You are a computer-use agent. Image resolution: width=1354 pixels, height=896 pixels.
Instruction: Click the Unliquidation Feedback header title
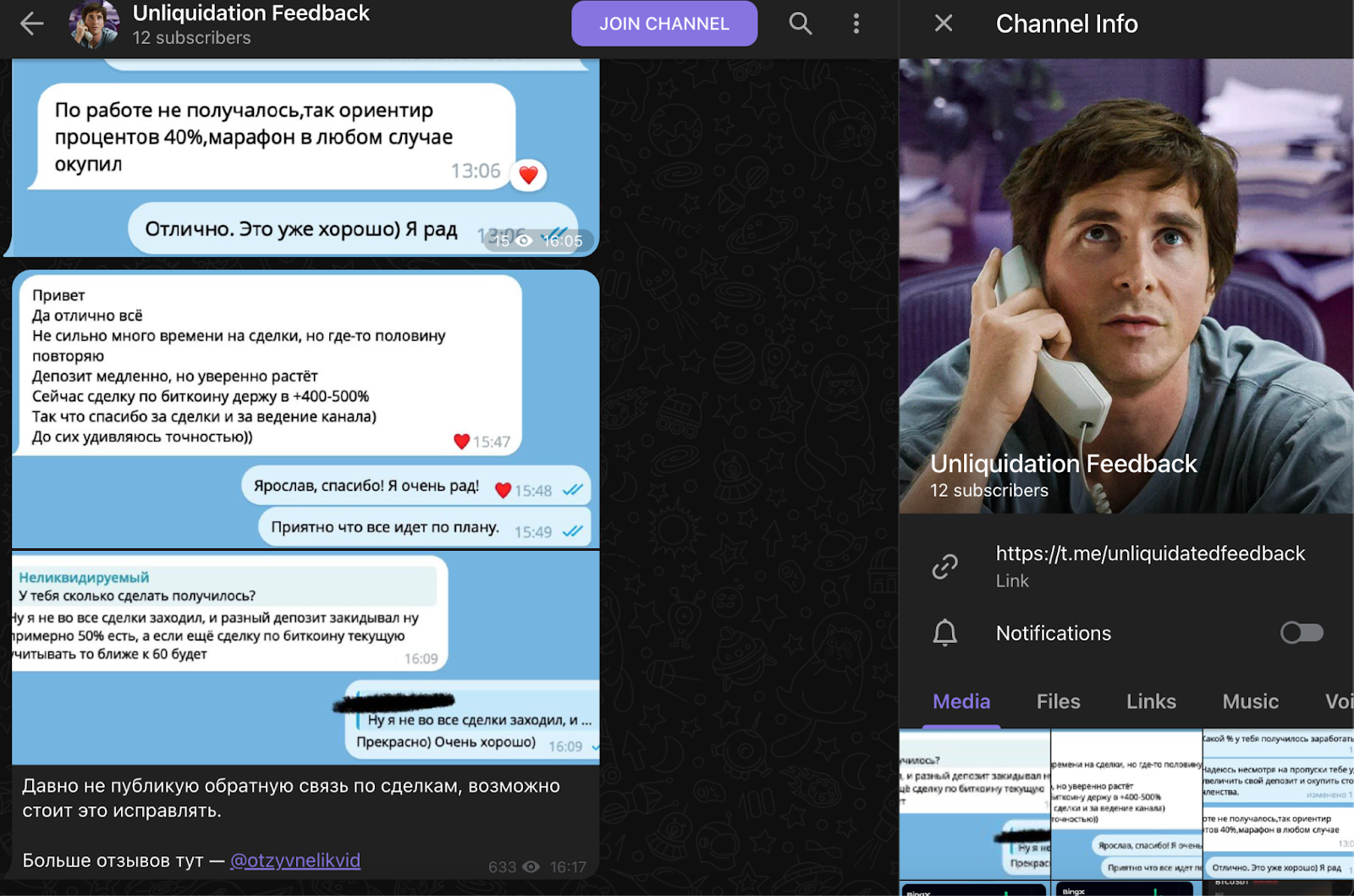(x=251, y=14)
